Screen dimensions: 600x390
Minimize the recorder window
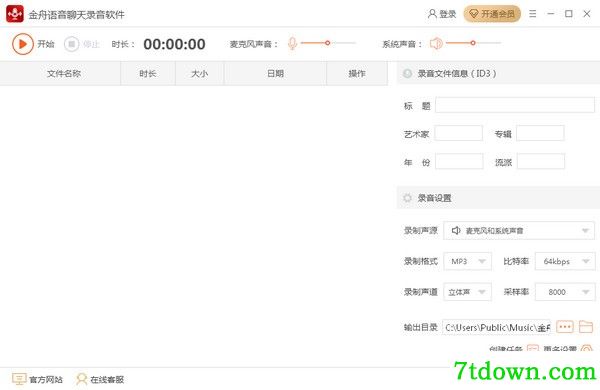click(551, 14)
